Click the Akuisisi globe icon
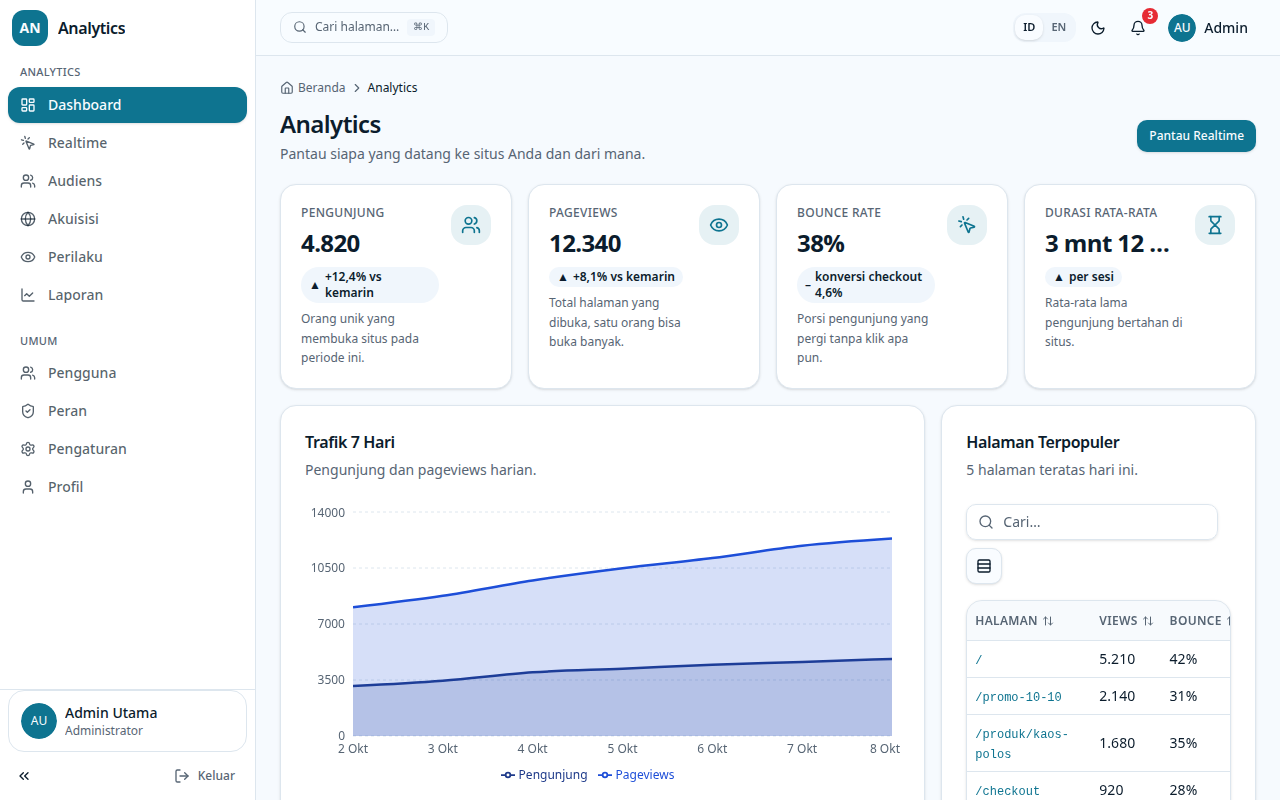The height and width of the screenshot is (800, 1280). [28, 219]
